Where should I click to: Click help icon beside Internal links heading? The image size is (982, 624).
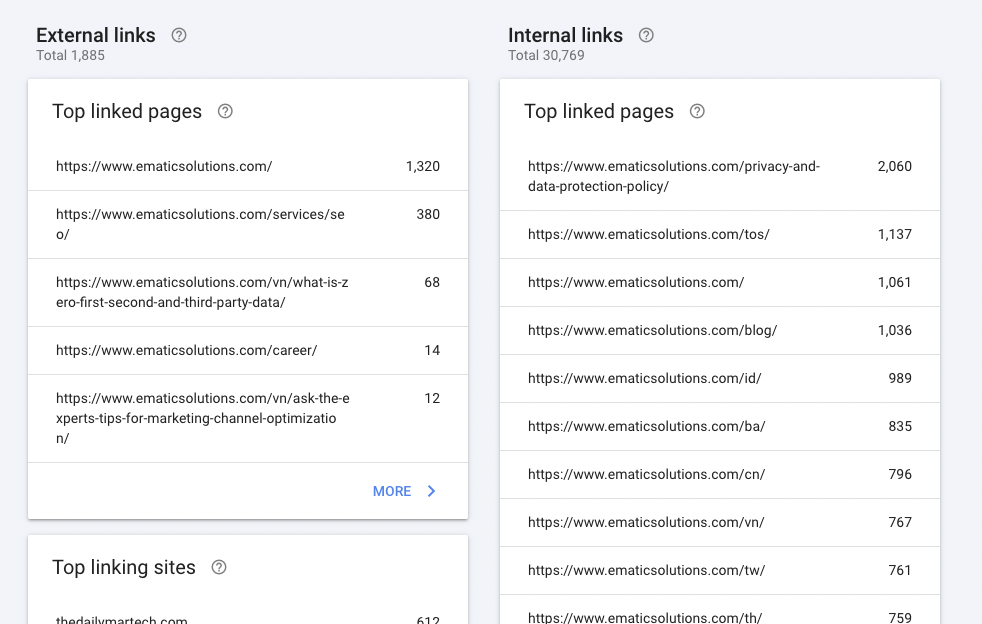coord(646,35)
